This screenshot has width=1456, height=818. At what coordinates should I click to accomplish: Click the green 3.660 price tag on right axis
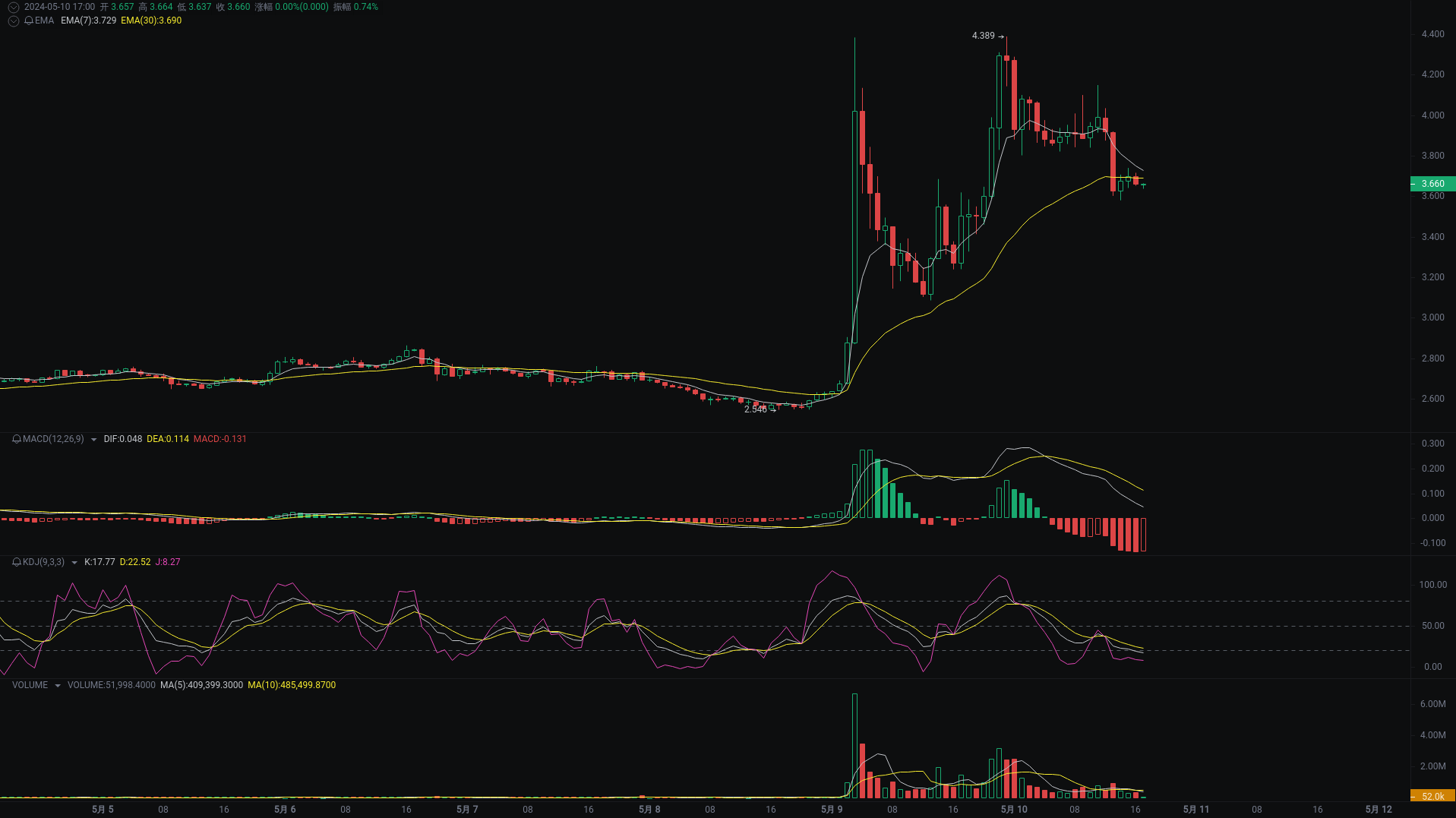(x=1431, y=183)
